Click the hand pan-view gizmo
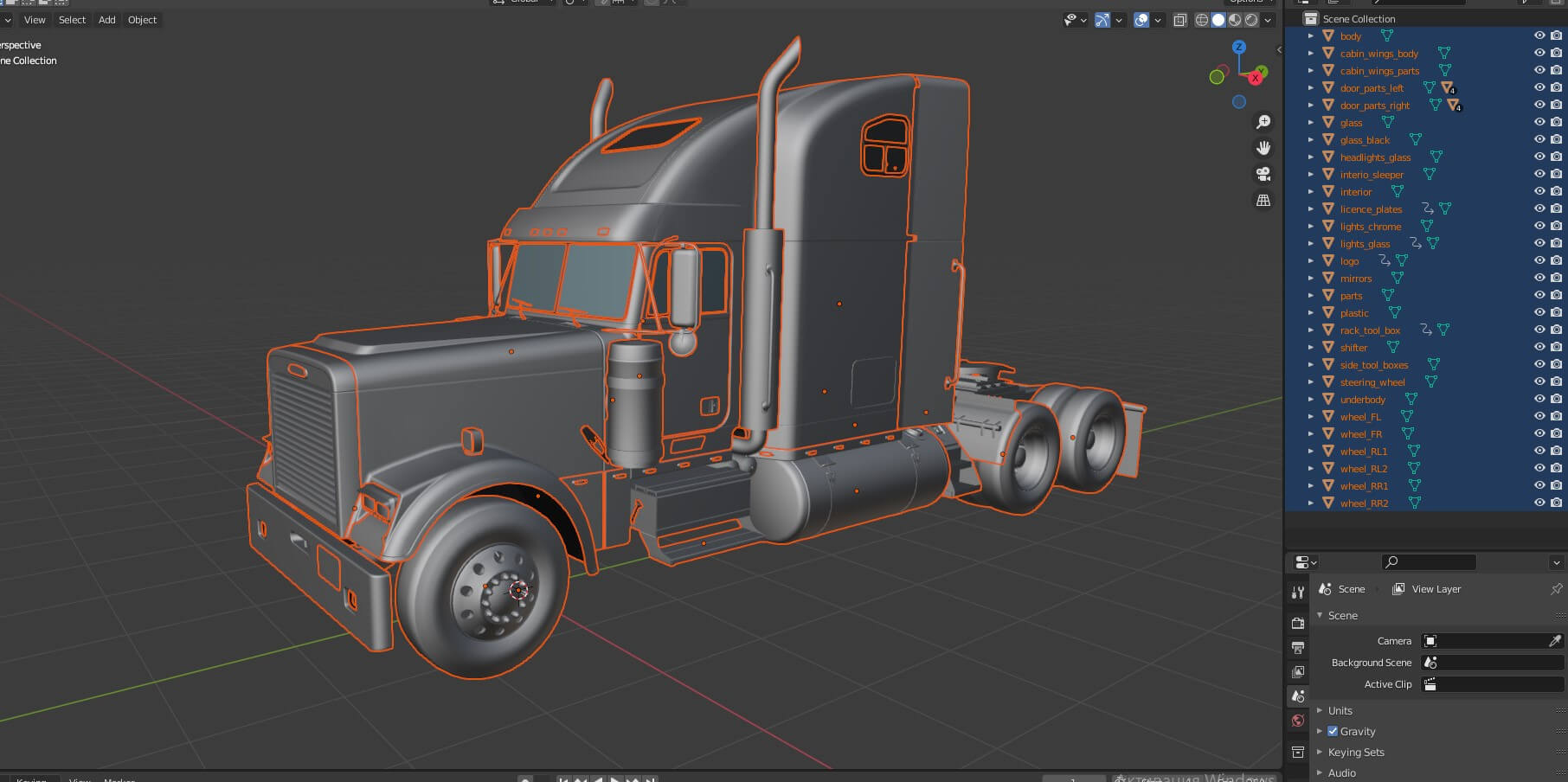This screenshot has height=782, width=1568. coord(1263,148)
